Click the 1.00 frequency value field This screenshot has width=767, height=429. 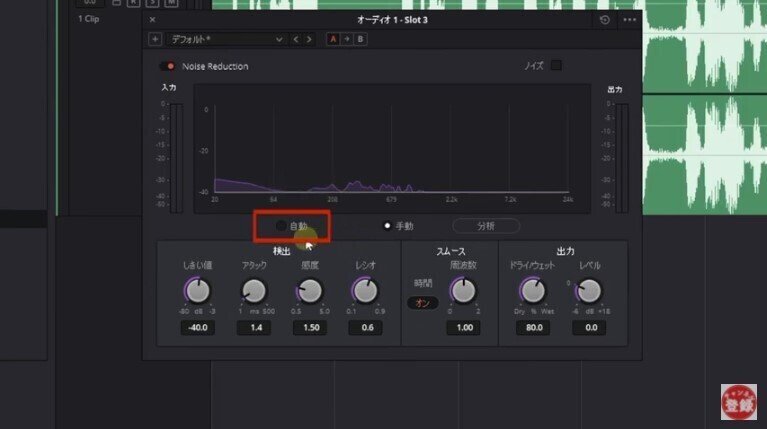click(x=463, y=327)
